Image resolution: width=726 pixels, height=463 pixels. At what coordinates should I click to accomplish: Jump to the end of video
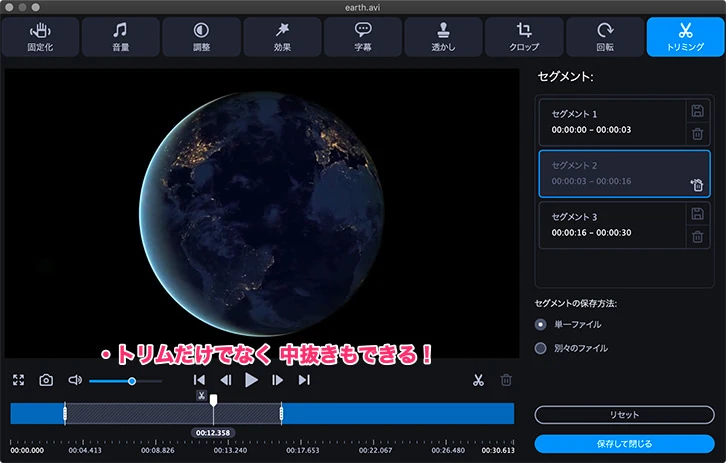(304, 380)
